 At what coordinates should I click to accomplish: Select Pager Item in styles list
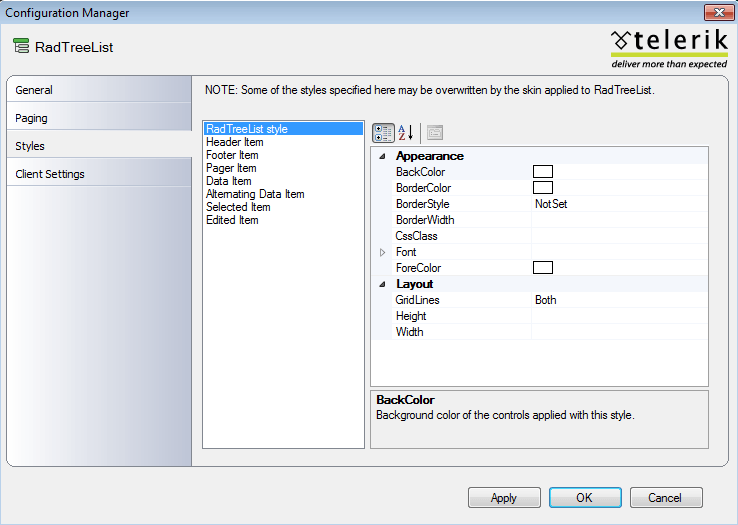pos(283,168)
